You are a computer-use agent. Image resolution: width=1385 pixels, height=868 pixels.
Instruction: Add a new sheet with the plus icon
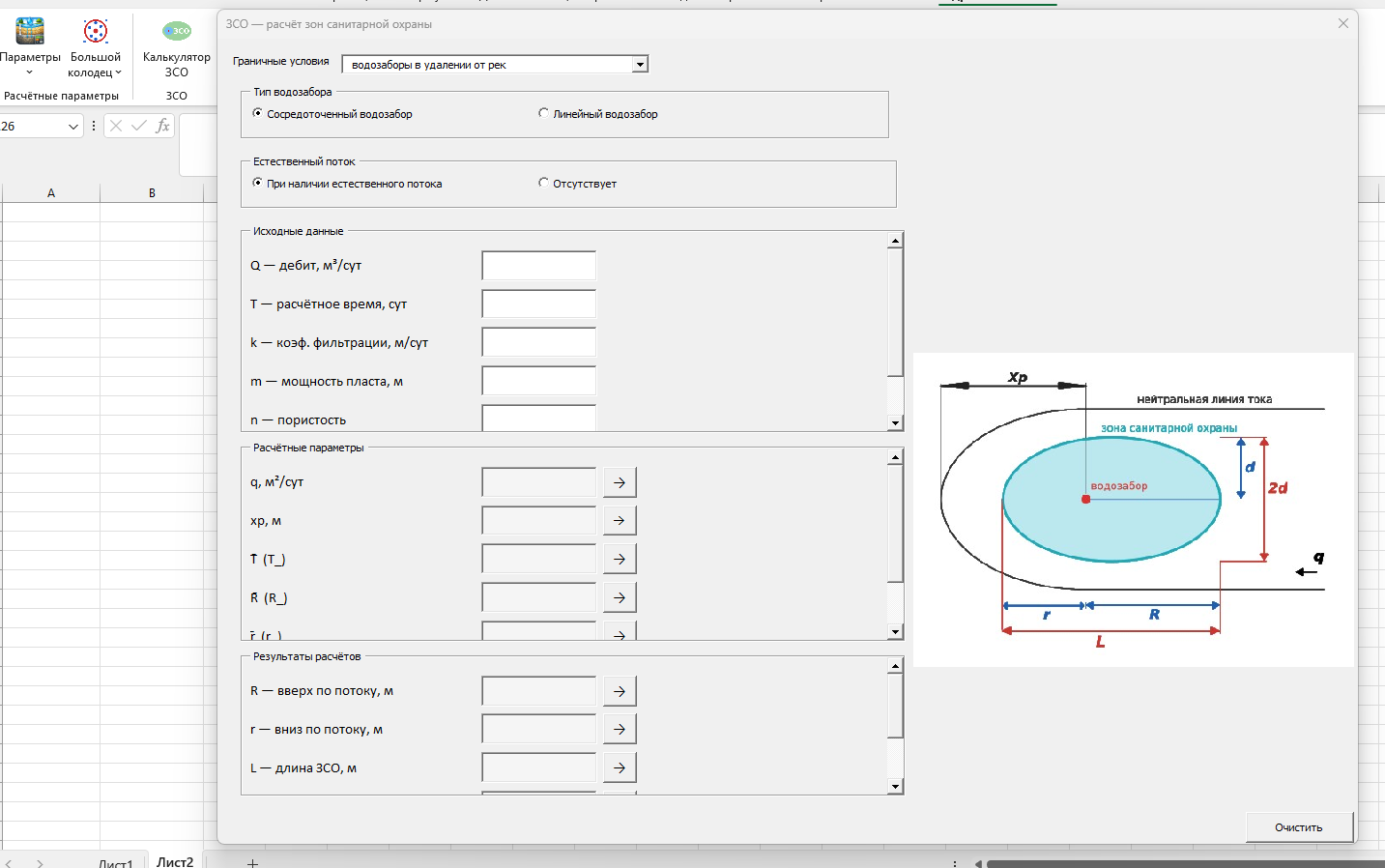click(x=252, y=862)
